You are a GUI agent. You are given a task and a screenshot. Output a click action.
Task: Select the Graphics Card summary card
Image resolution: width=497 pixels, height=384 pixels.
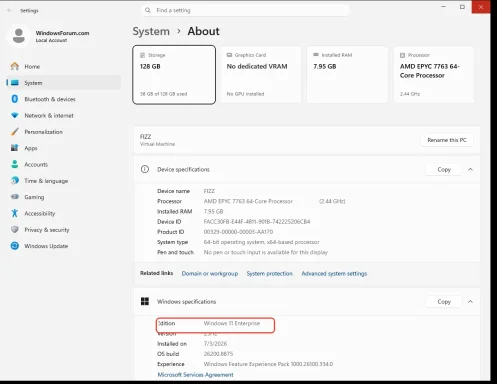pos(260,75)
